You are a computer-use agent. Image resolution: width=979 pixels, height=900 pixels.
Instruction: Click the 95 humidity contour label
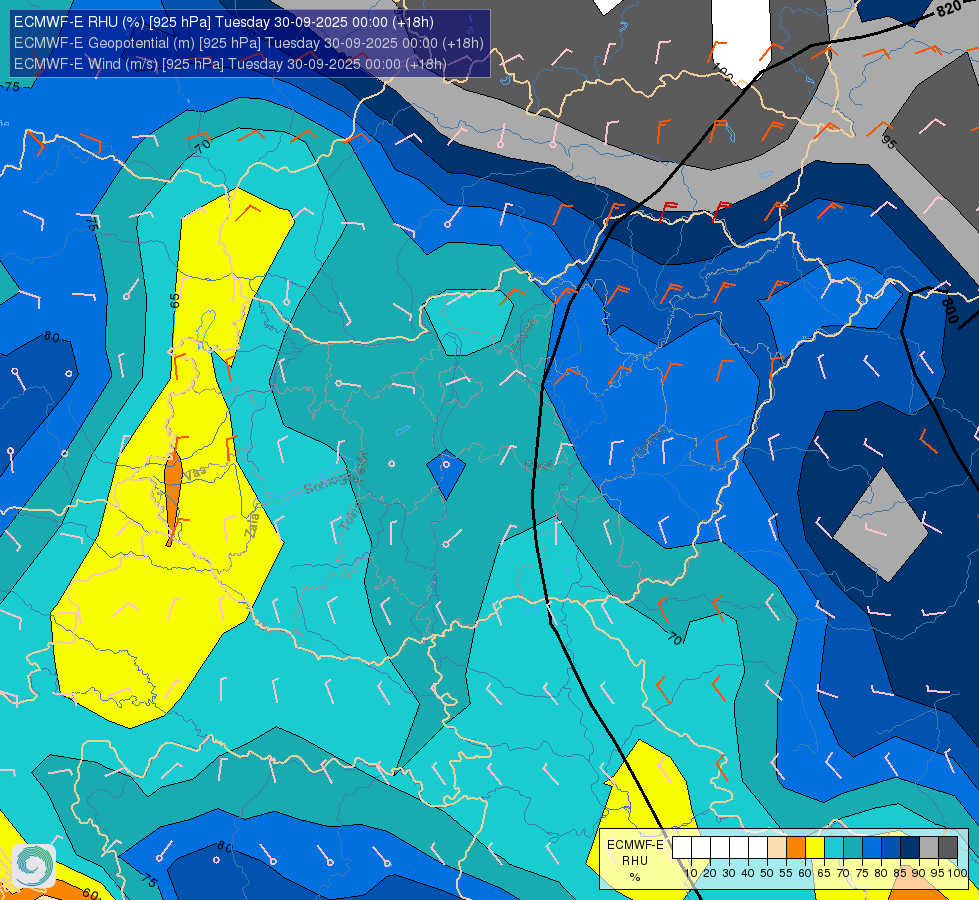point(888,142)
